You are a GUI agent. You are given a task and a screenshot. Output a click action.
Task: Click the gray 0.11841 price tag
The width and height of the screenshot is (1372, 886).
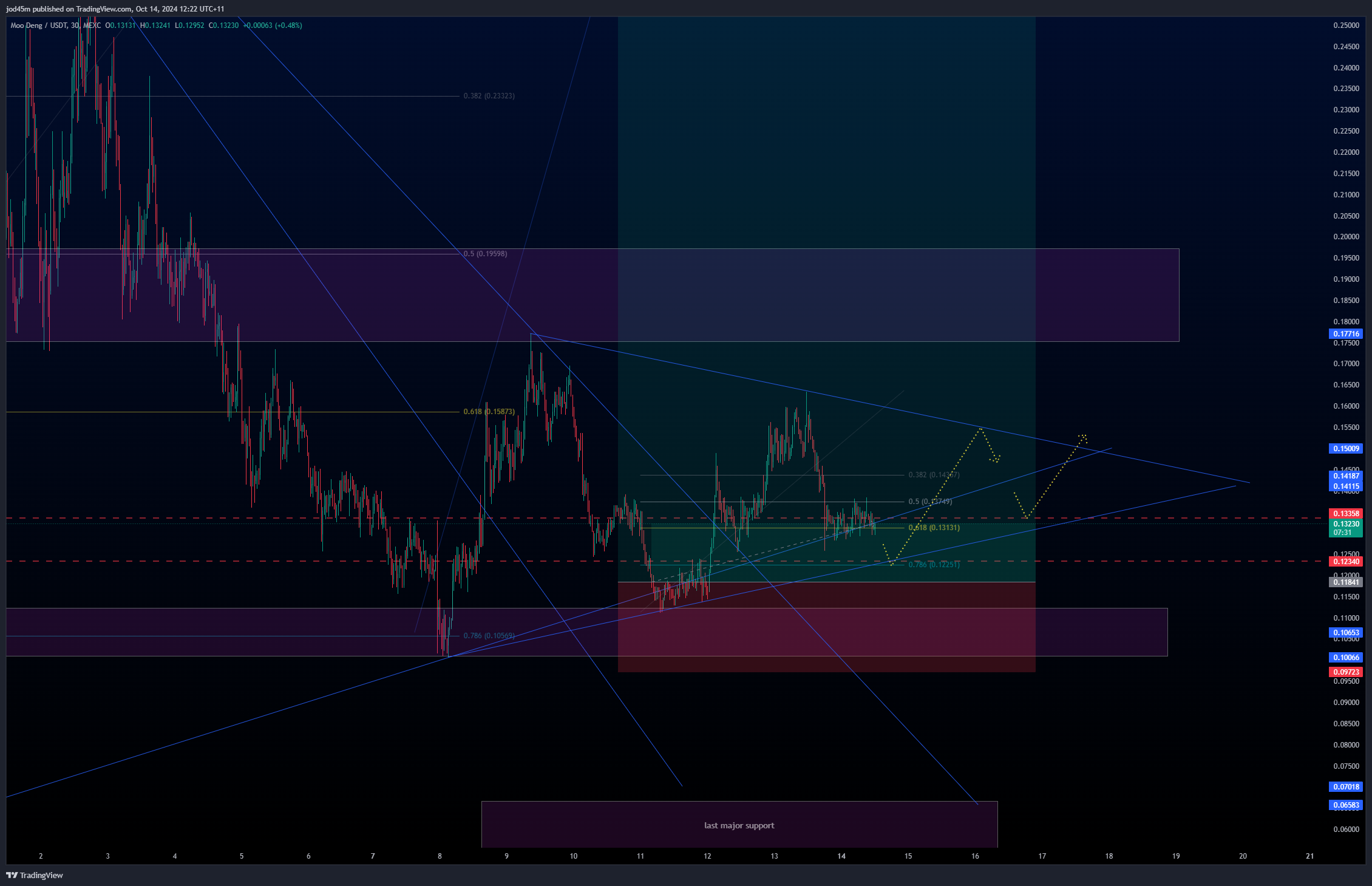coord(1346,582)
